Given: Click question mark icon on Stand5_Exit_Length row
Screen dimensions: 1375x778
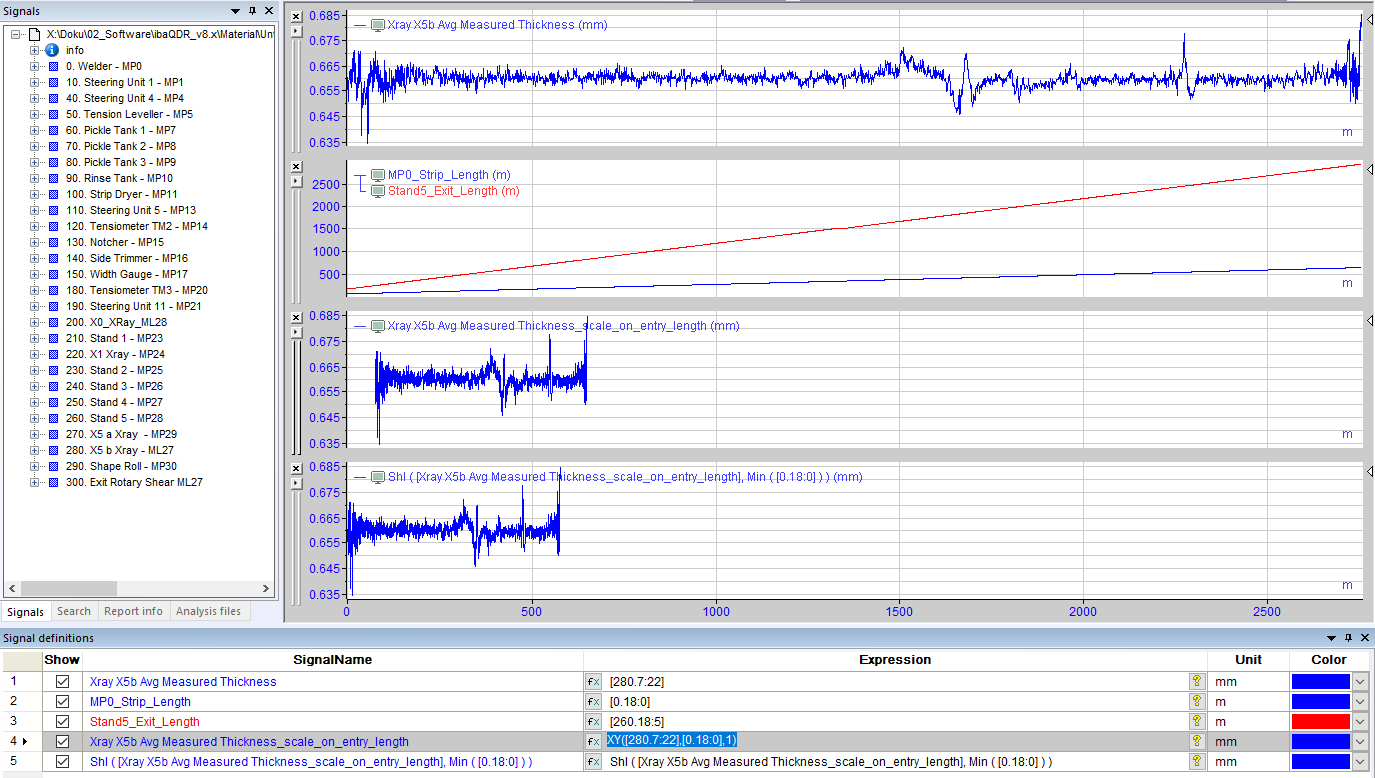Looking at the screenshot, I should coord(1197,722).
